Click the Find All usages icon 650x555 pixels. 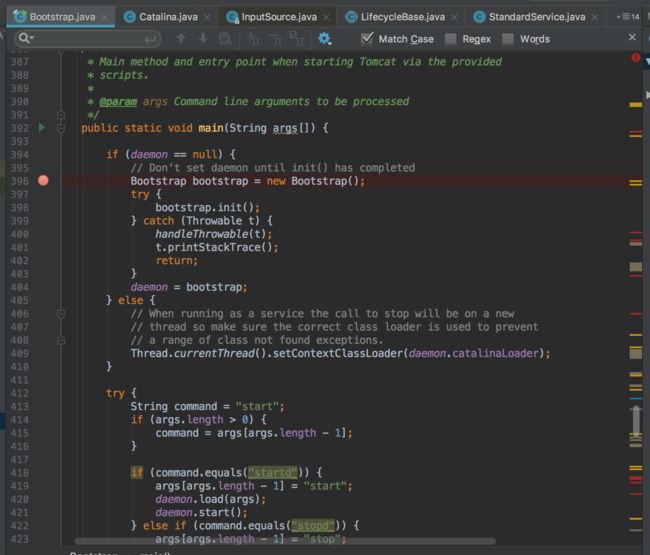click(225, 39)
